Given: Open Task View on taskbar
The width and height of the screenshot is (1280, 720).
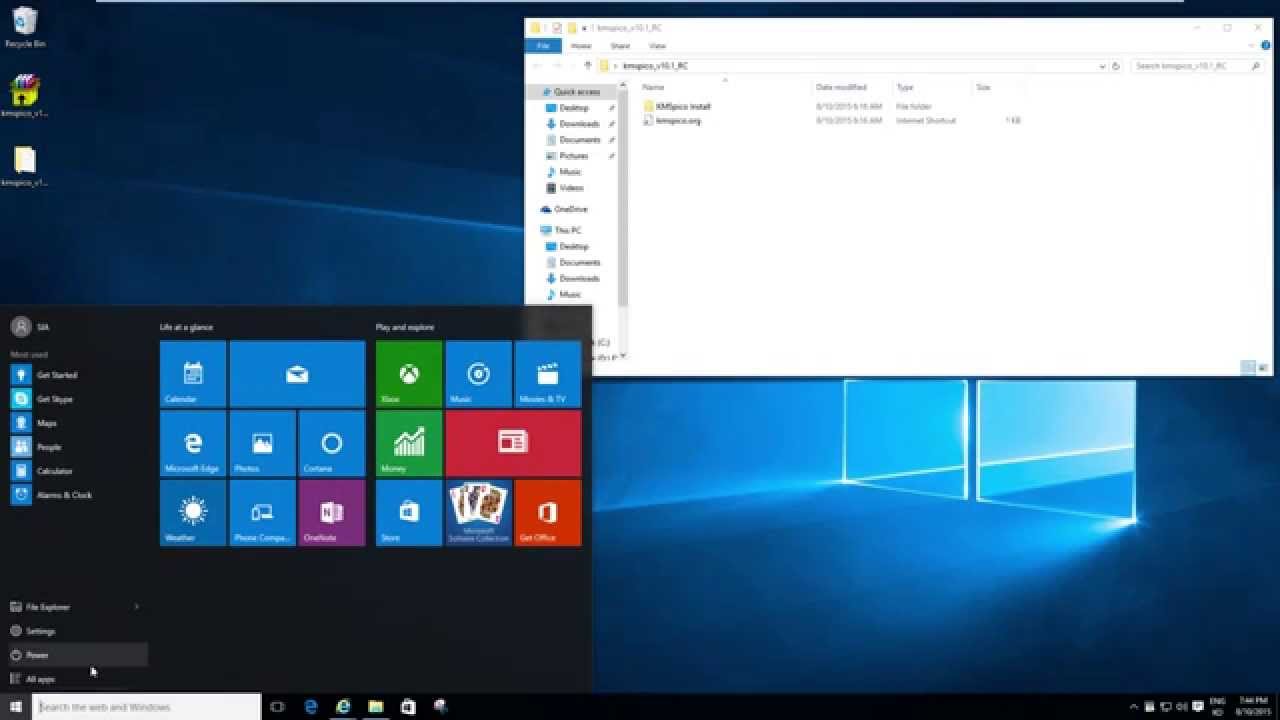Looking at the screenshot, I should coord(278,707).
